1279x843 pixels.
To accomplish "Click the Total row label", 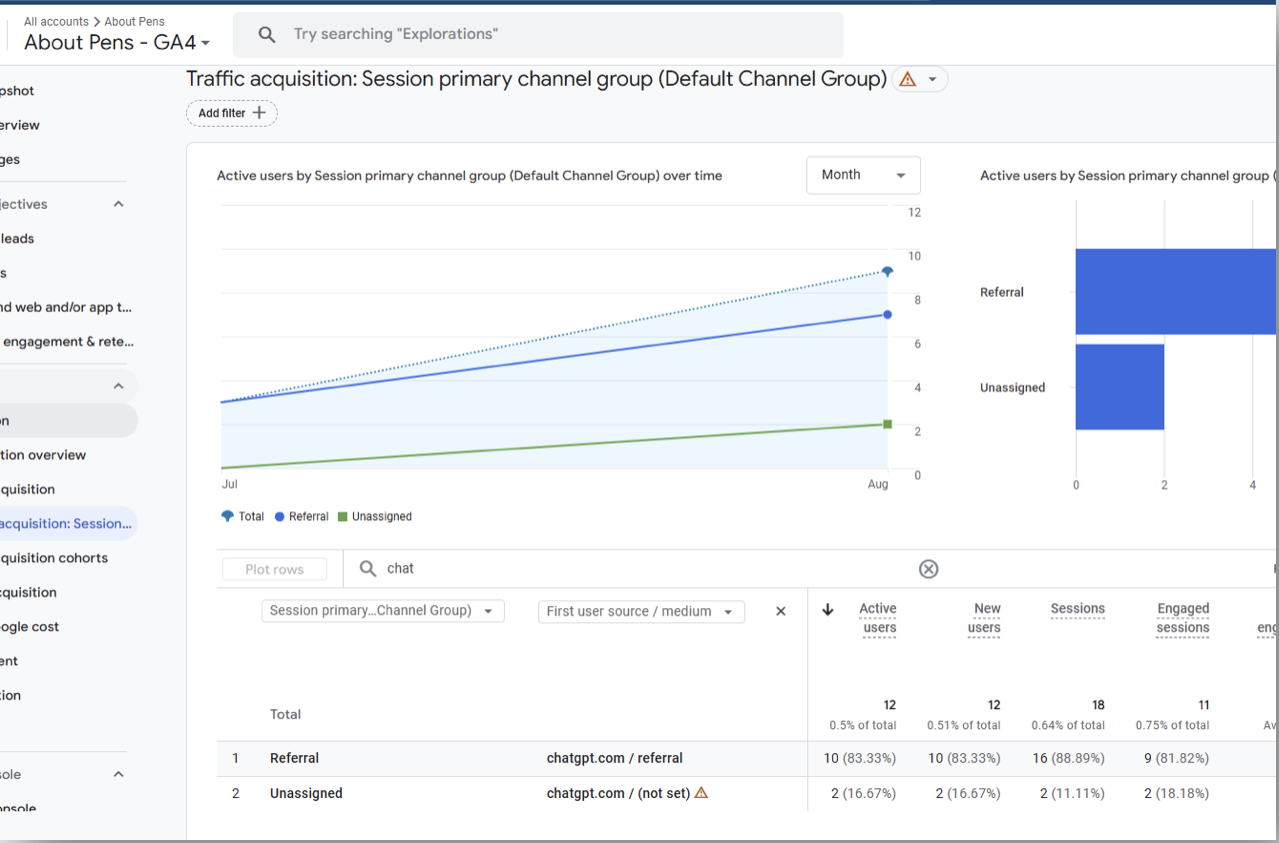I will coord(286,715).
